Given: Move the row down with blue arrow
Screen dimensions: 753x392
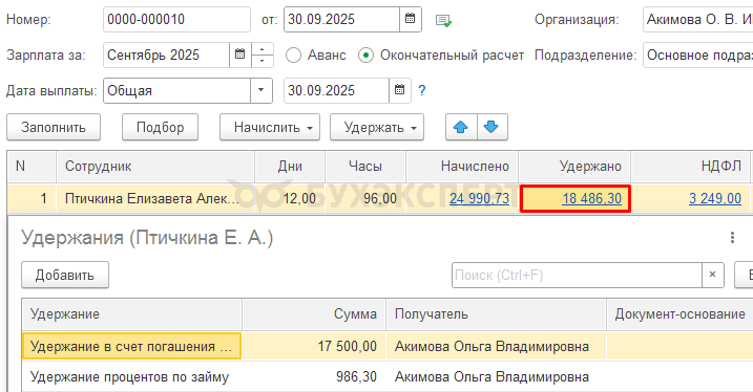Looking at the screenshot, I should pyautogui.click(x=491, y=127).
